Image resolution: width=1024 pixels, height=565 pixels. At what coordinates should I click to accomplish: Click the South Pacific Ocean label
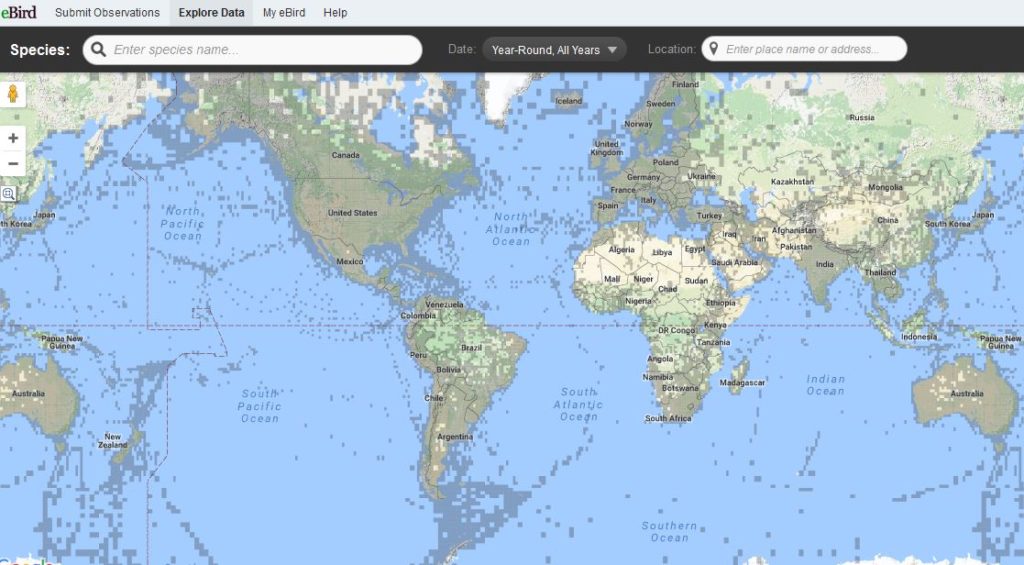coord(259,406)
